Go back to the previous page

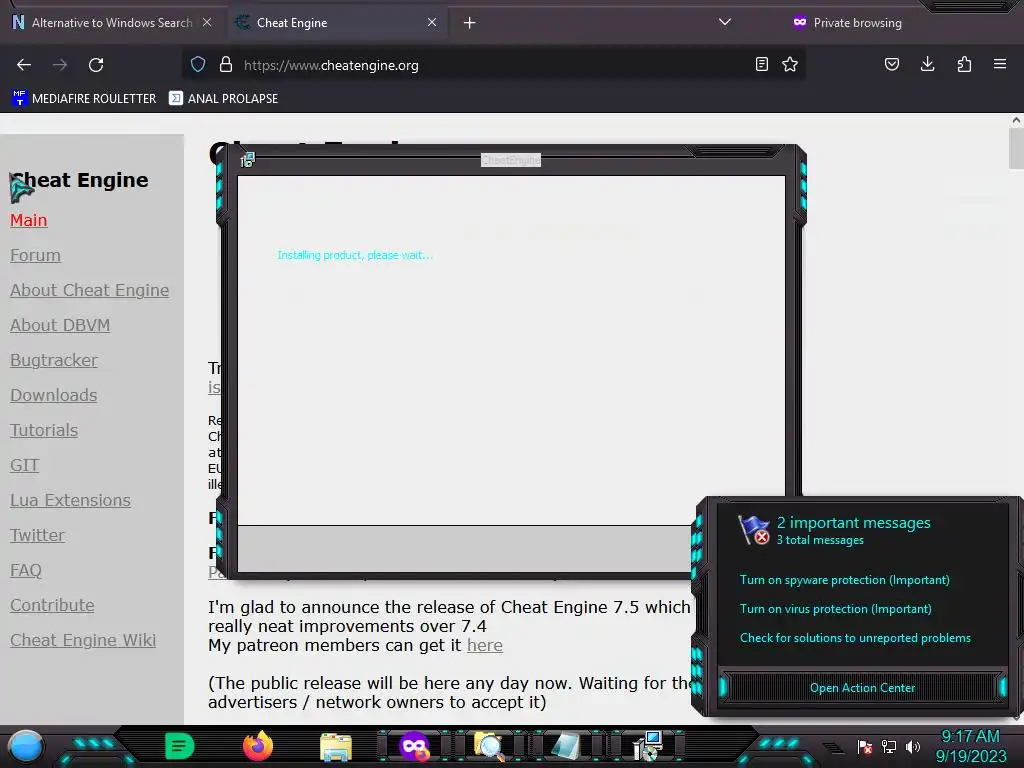pyautogui.click(x=24, y=65)
